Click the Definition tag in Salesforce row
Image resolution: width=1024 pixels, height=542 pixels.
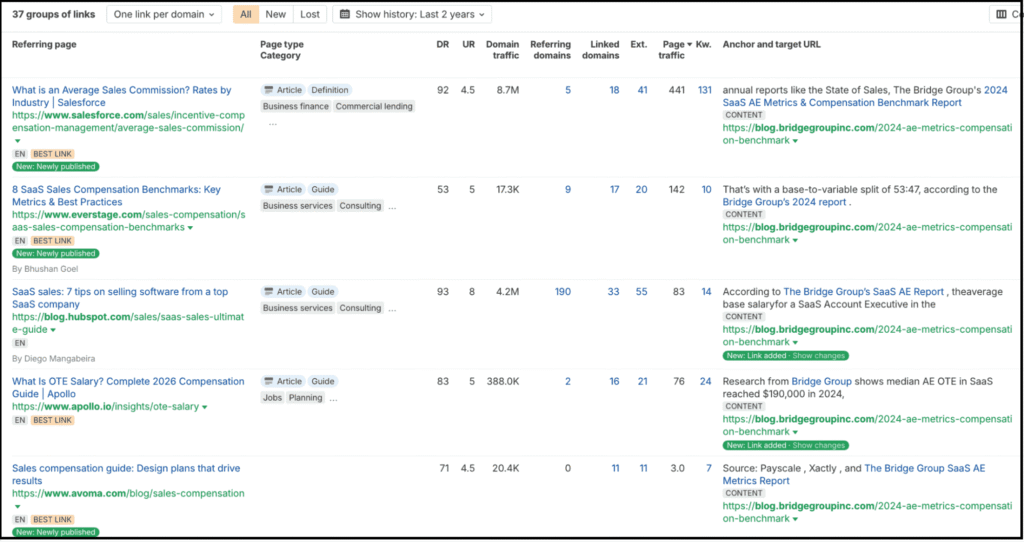pos(330,90)
